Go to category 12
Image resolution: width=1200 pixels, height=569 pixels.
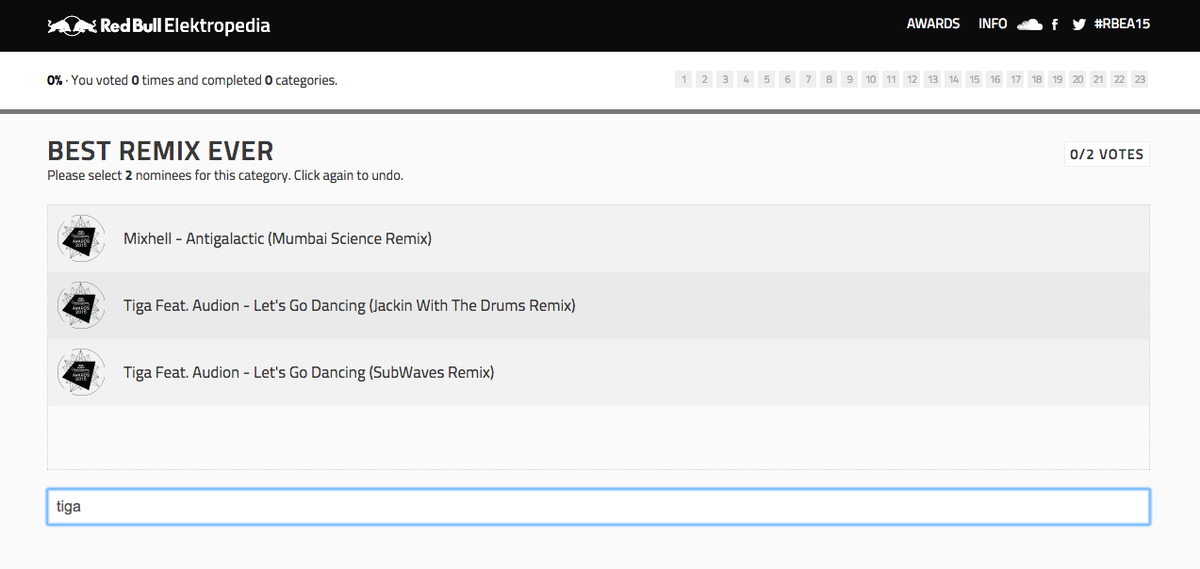[x=912, y=79]
